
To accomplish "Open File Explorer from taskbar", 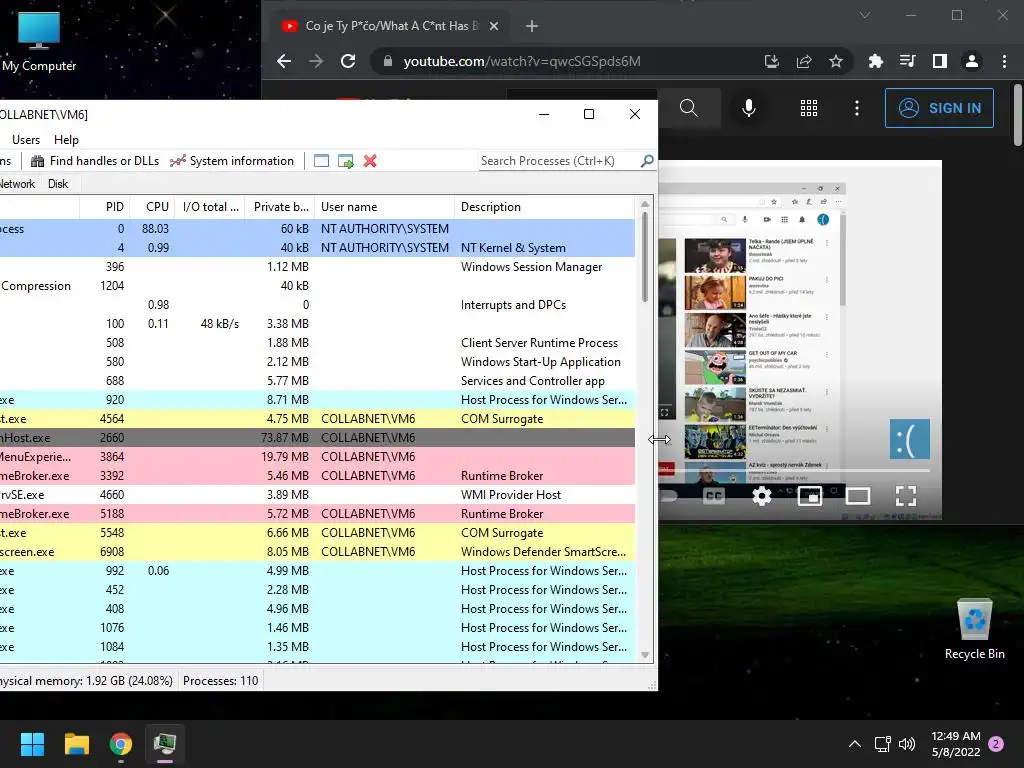I will [76, 744].
